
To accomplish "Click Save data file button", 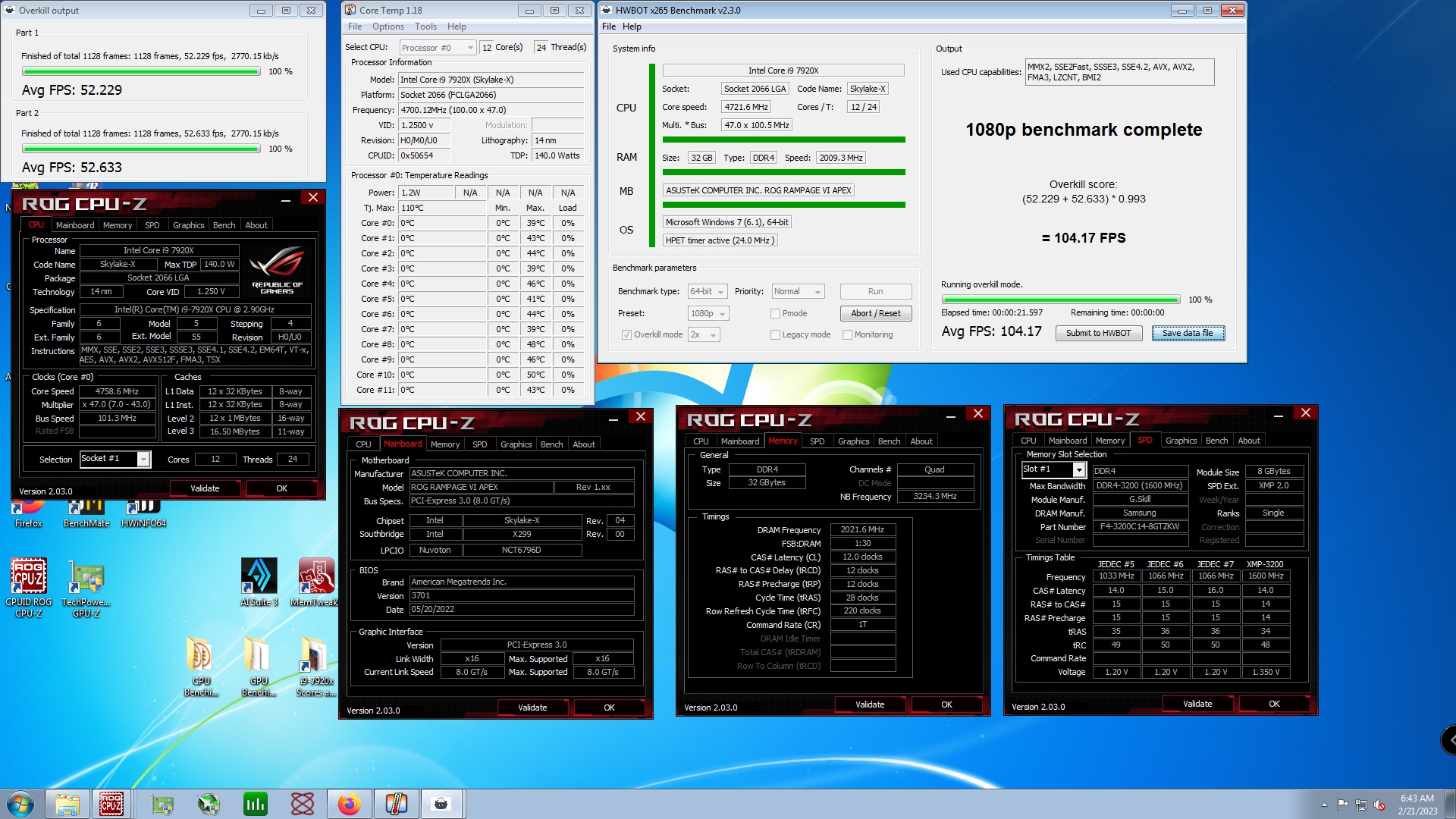I will point(1188,333).
